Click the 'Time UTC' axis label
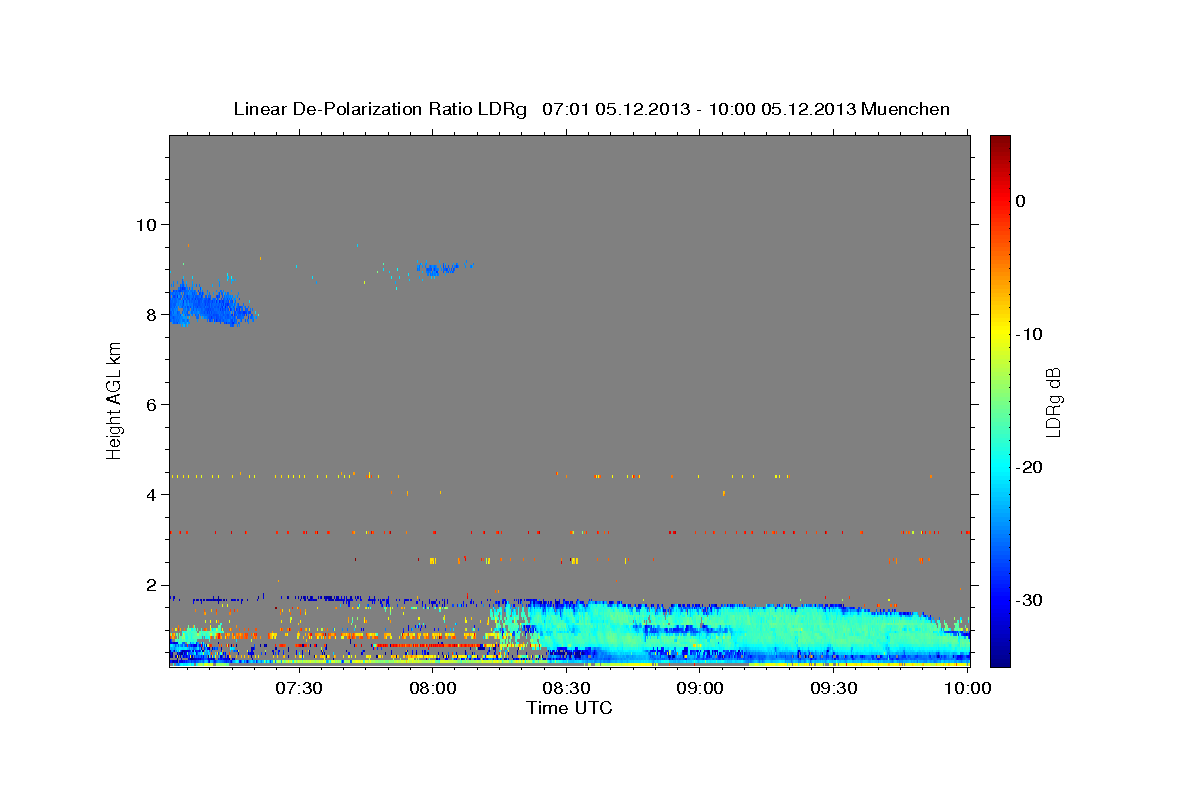1200x800 pixels. pos(569,708)
